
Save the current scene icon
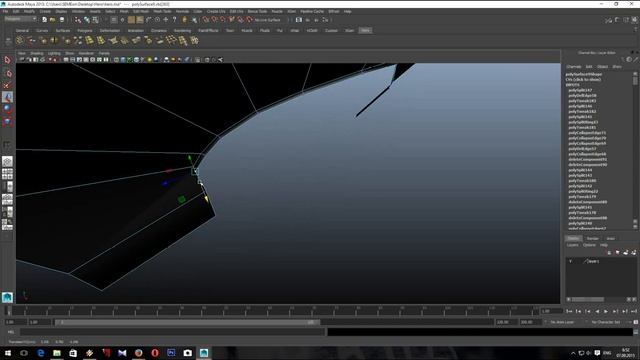62,20
